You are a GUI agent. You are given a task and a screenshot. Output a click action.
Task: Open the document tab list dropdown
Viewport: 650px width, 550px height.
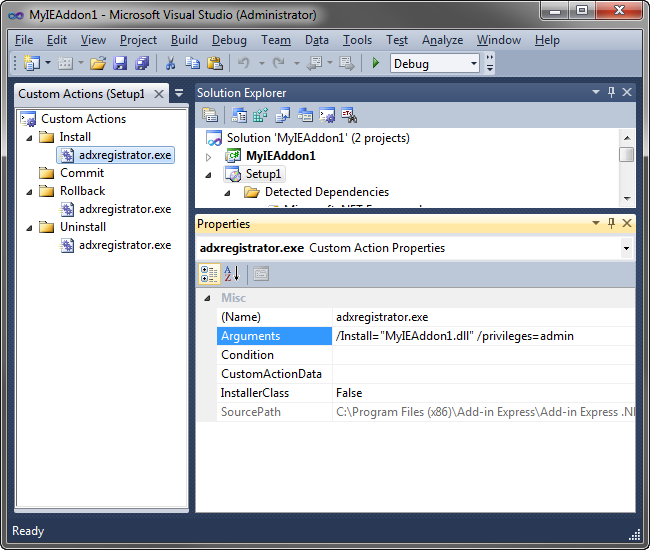[179, 93]
